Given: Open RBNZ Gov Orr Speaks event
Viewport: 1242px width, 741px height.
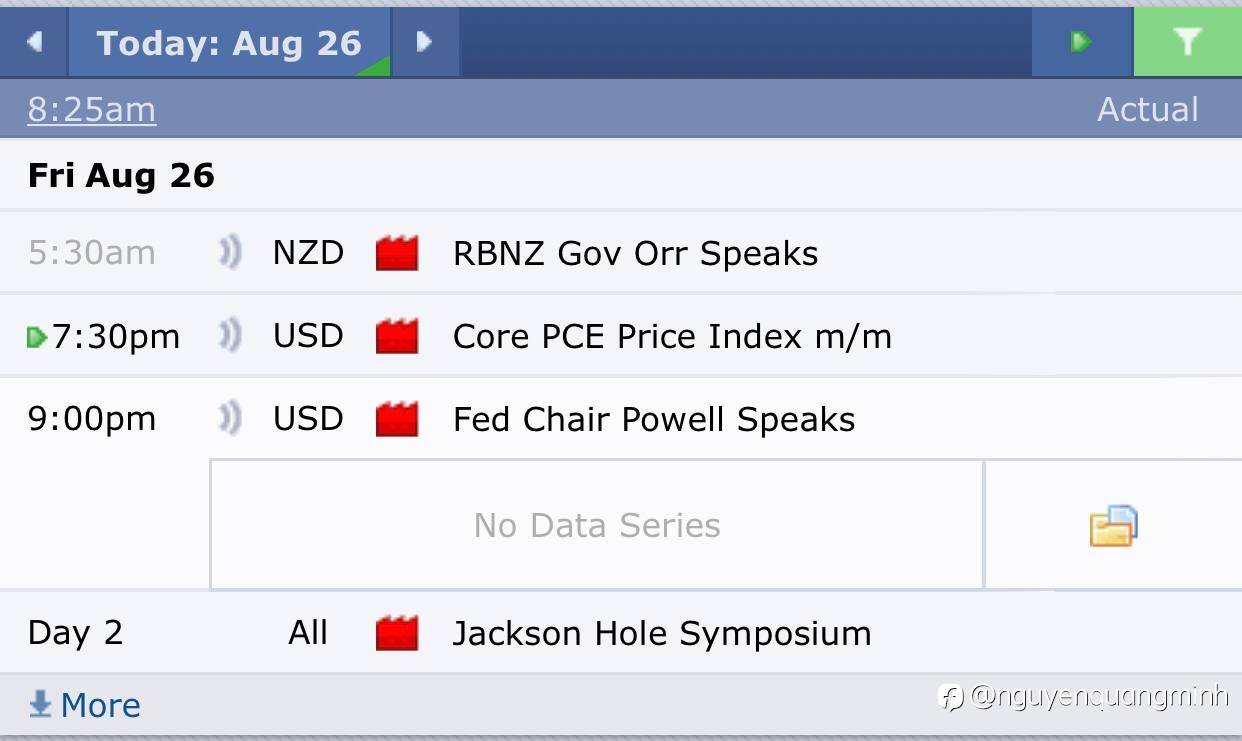Looking at the screenshot, I should (x=635, y=254).
